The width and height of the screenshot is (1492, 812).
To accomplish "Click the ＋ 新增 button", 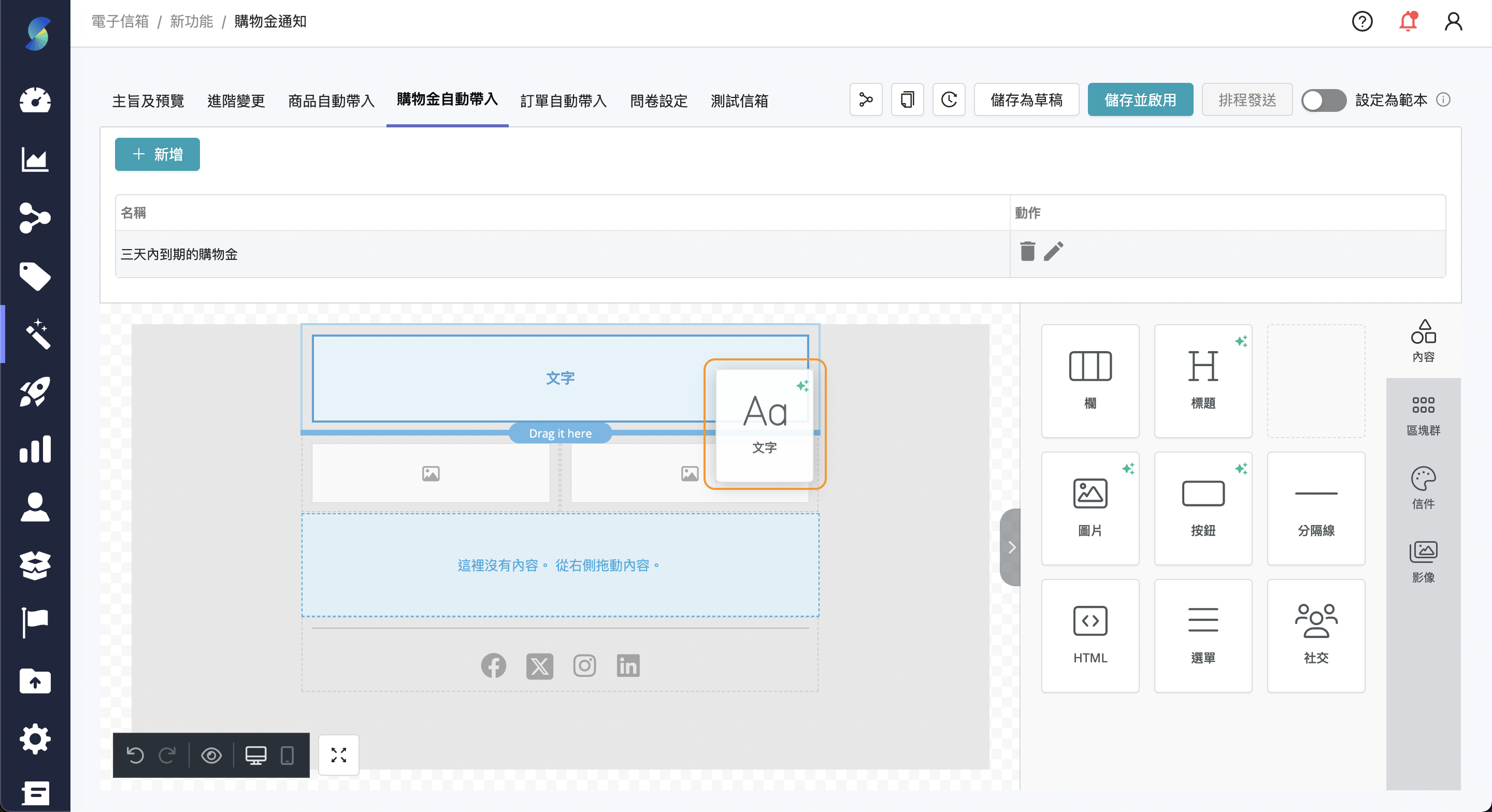I will 157,154.
